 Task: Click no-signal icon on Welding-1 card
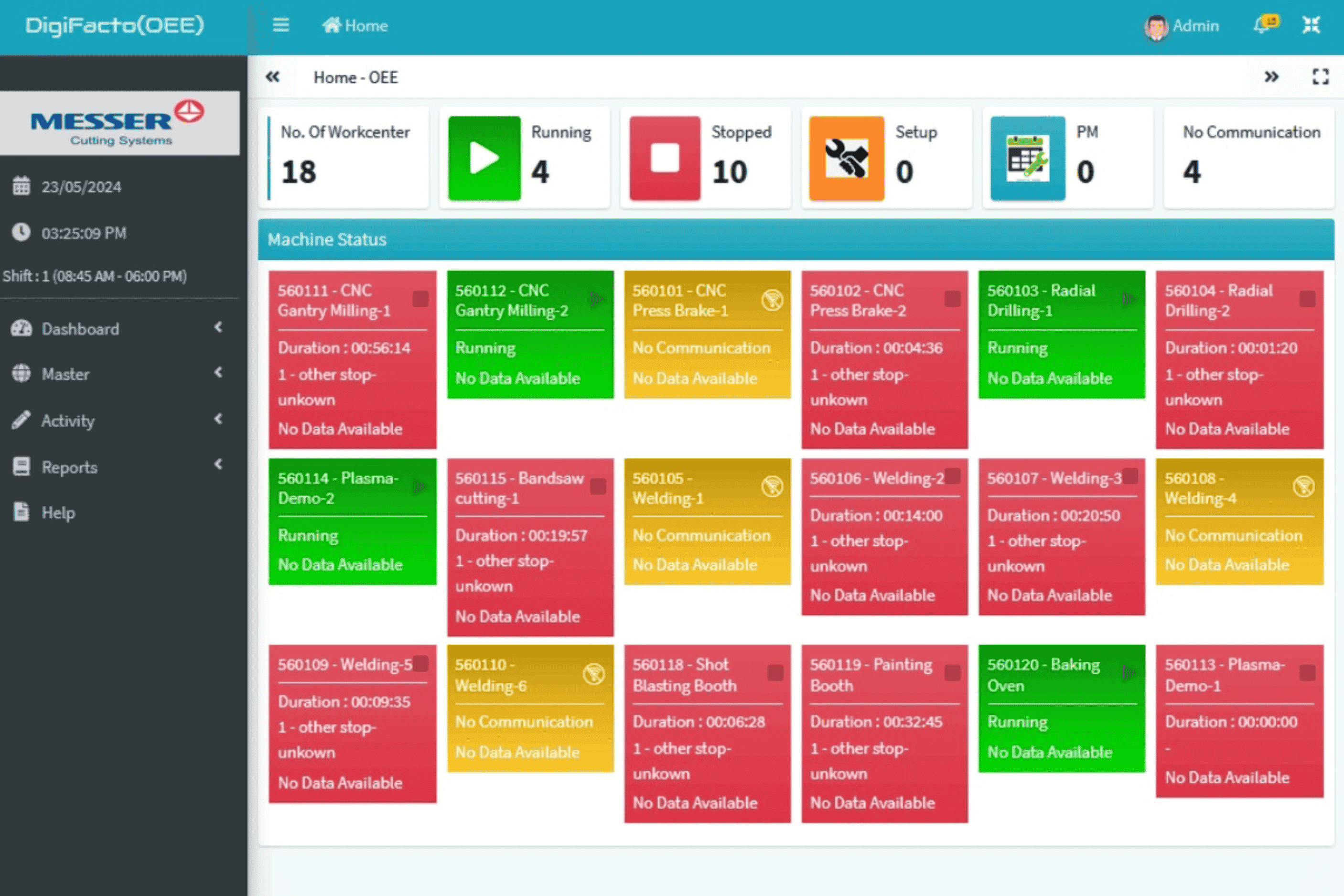tap(772, 487)
